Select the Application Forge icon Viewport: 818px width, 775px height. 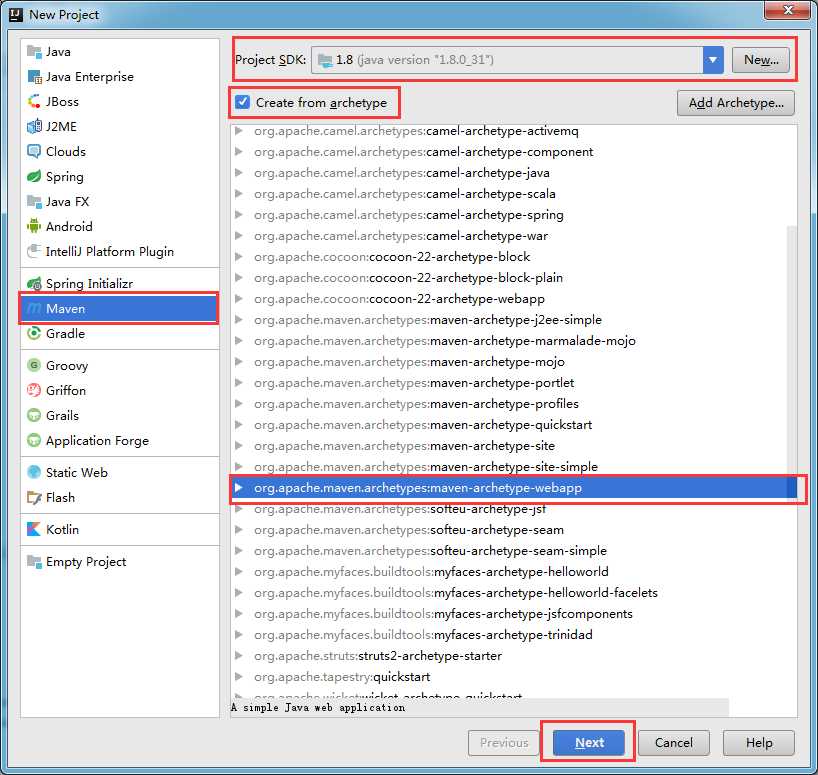pos(34,441)
